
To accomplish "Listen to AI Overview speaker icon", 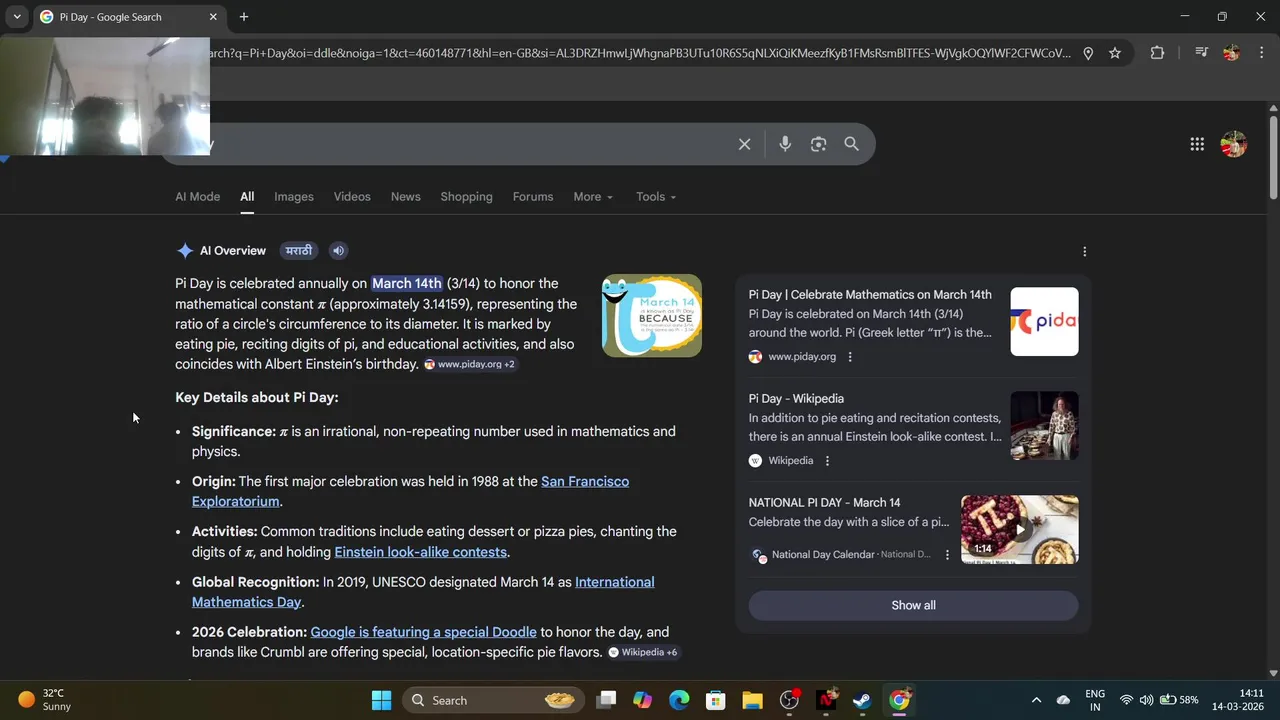I will 338,251.
